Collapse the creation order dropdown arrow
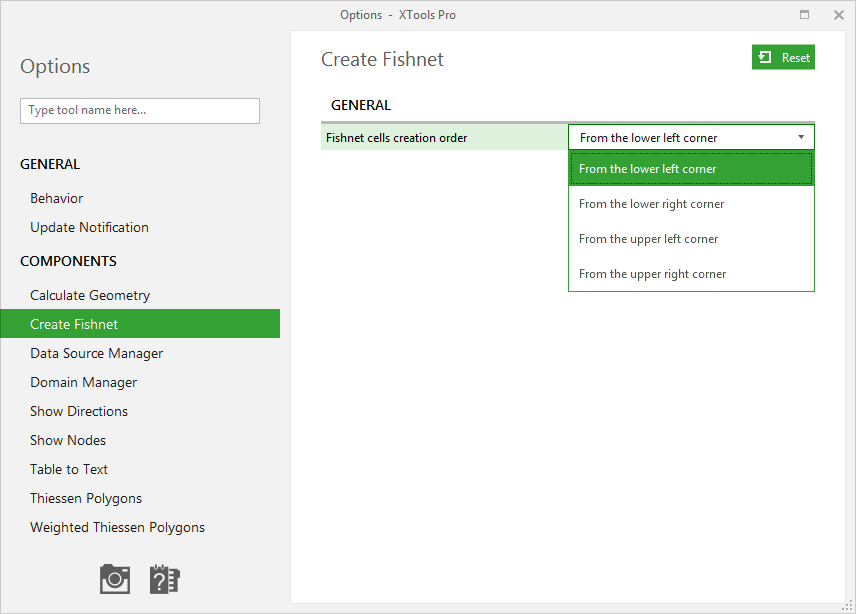856x614 pixels. (x=801, y=138)
